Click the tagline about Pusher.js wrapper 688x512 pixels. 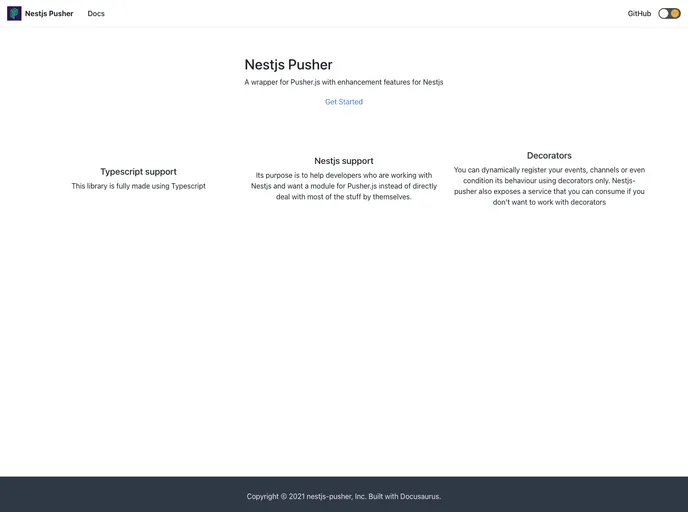[344, 82]
